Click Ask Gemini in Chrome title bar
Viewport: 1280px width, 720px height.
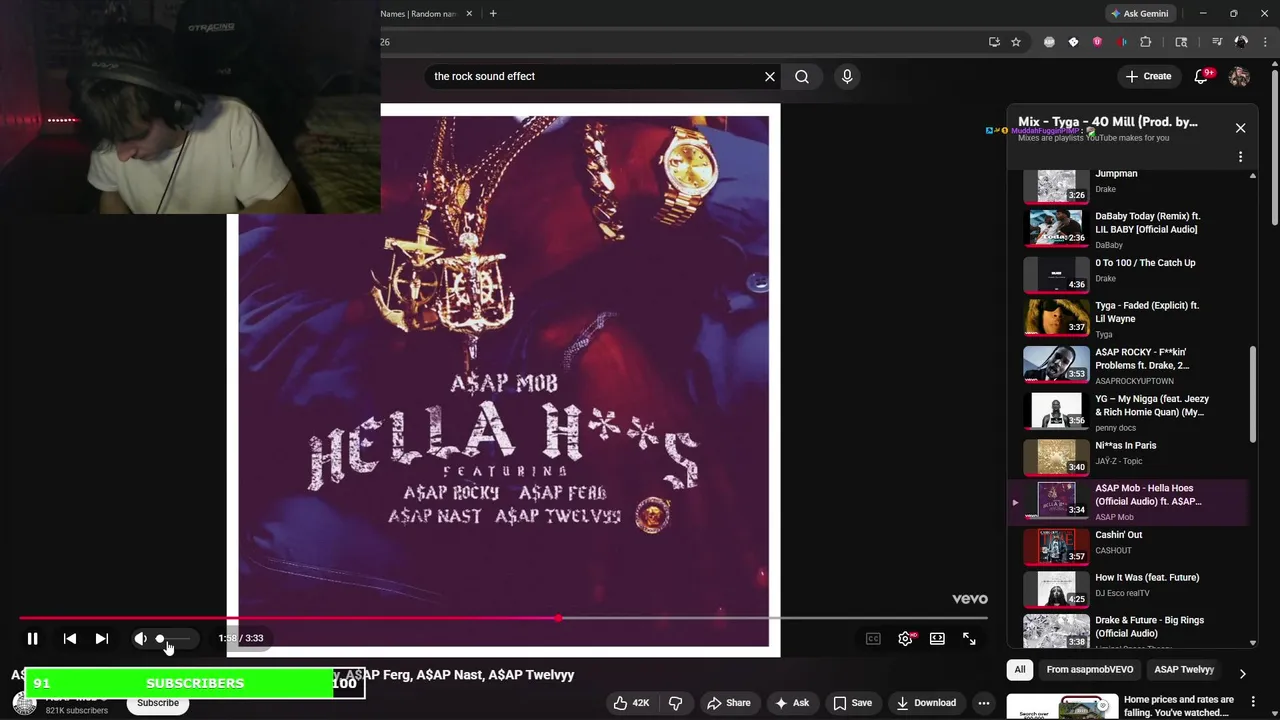pyautogui.click(x=1139, y=14)
